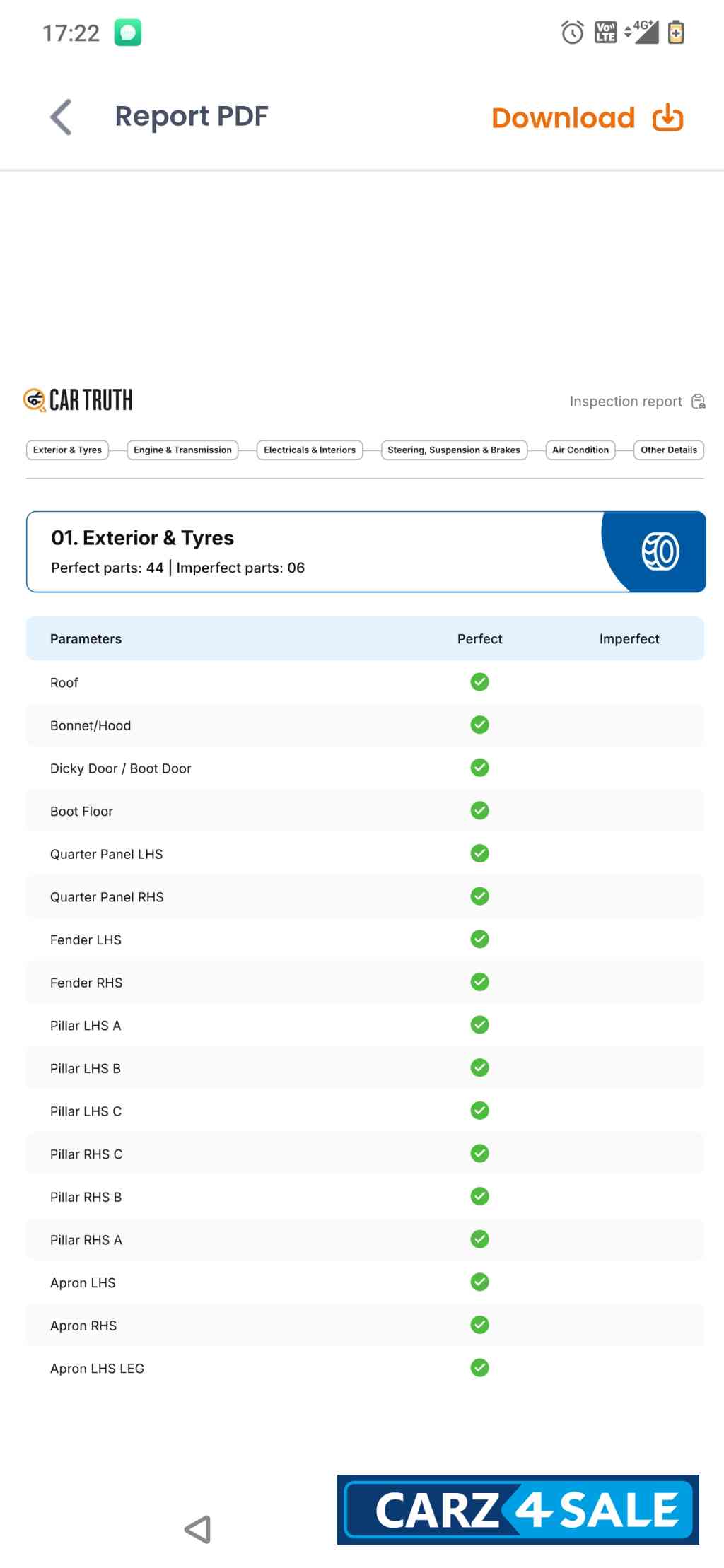Open the green messaging notification icon

[128, 33]
